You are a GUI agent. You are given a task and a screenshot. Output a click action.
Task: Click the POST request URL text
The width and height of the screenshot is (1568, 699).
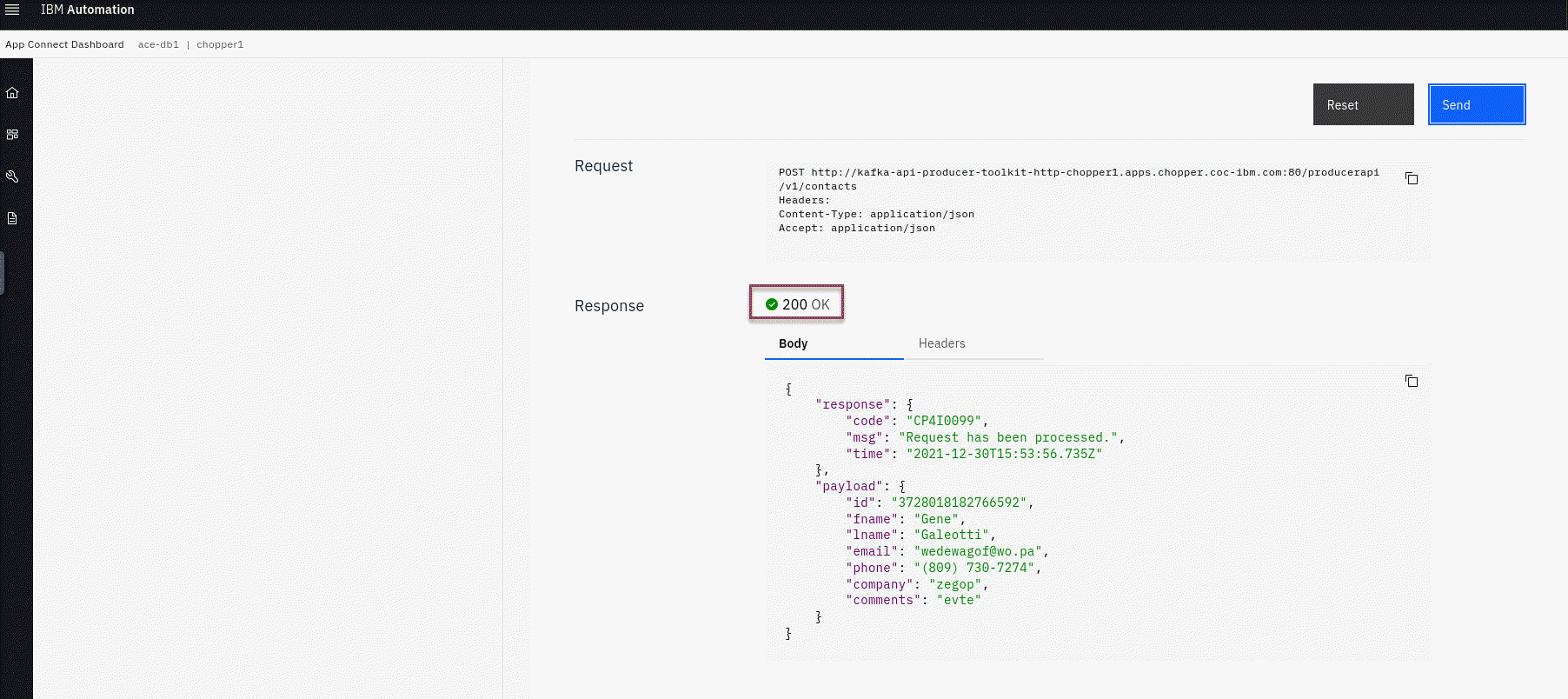(1078, 173)
